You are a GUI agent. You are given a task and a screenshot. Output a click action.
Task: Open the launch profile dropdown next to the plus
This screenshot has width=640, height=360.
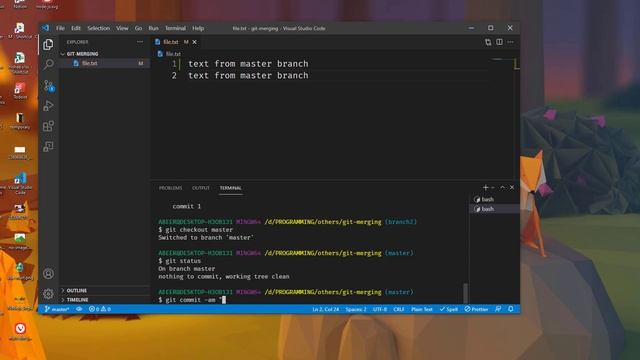(x=493, y=188)
